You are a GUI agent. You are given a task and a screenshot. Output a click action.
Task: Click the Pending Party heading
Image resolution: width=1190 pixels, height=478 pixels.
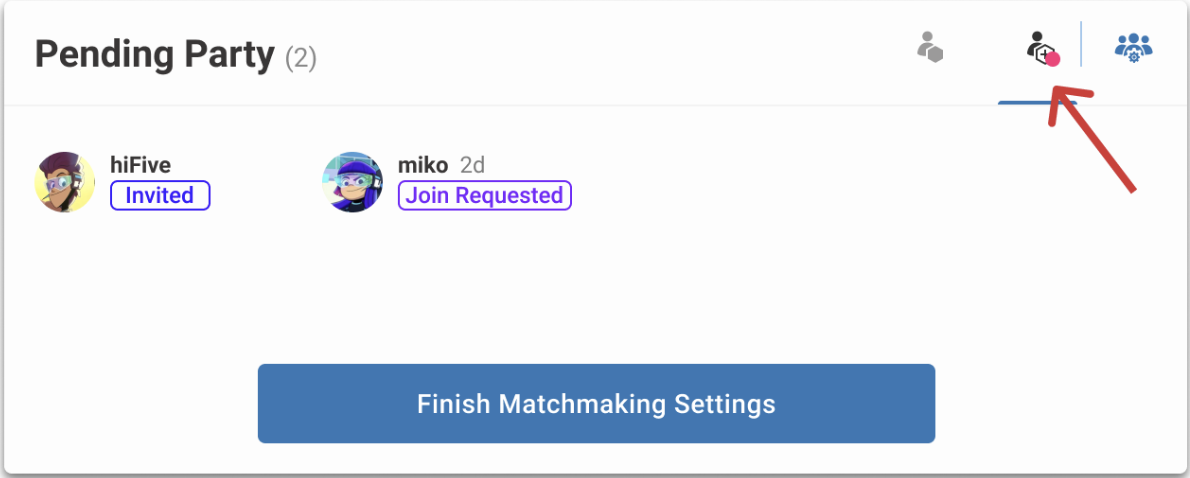[x=154, y=55]
